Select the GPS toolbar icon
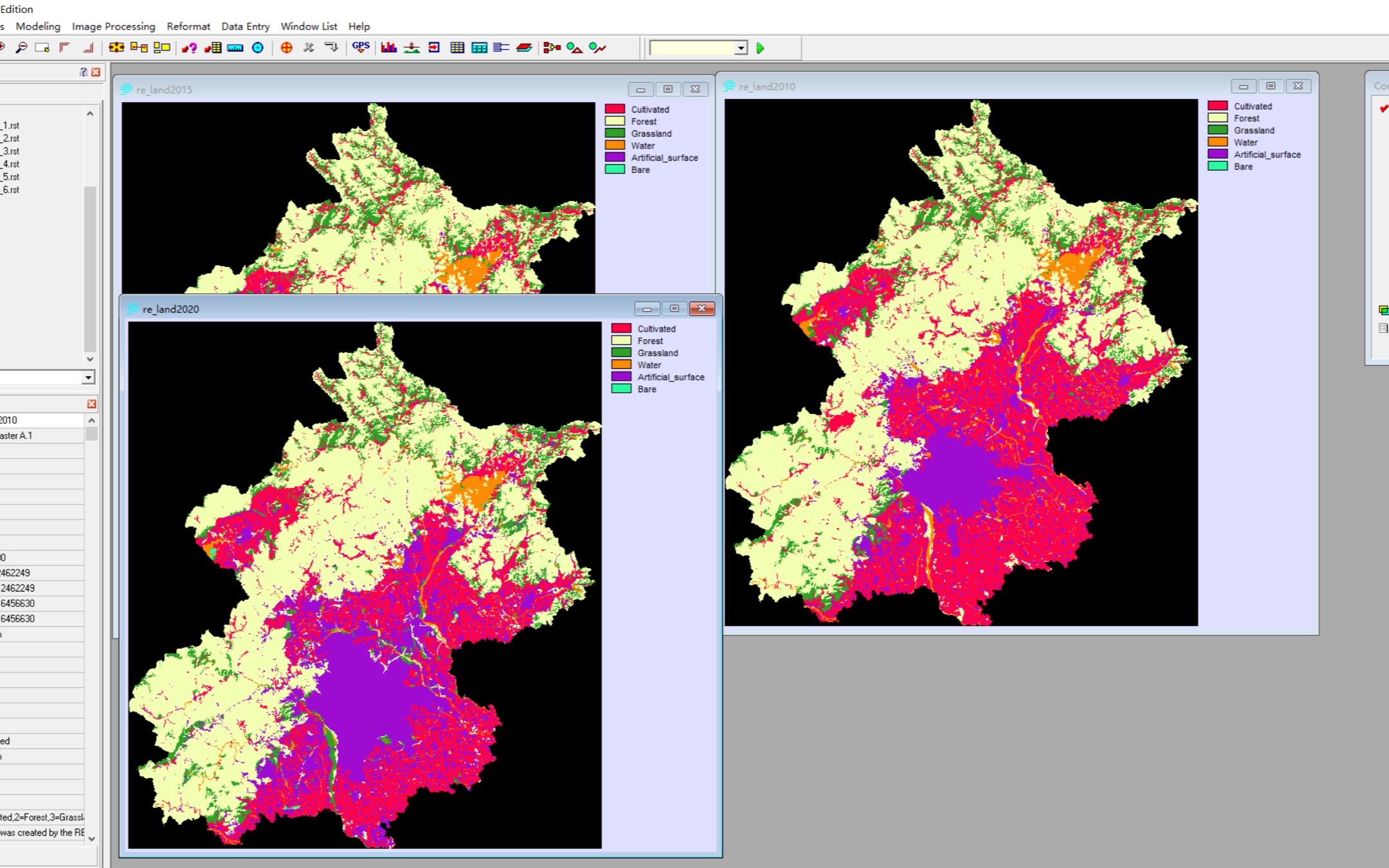The height and width of the screenshot is (868, 1389). pos(361,47)
